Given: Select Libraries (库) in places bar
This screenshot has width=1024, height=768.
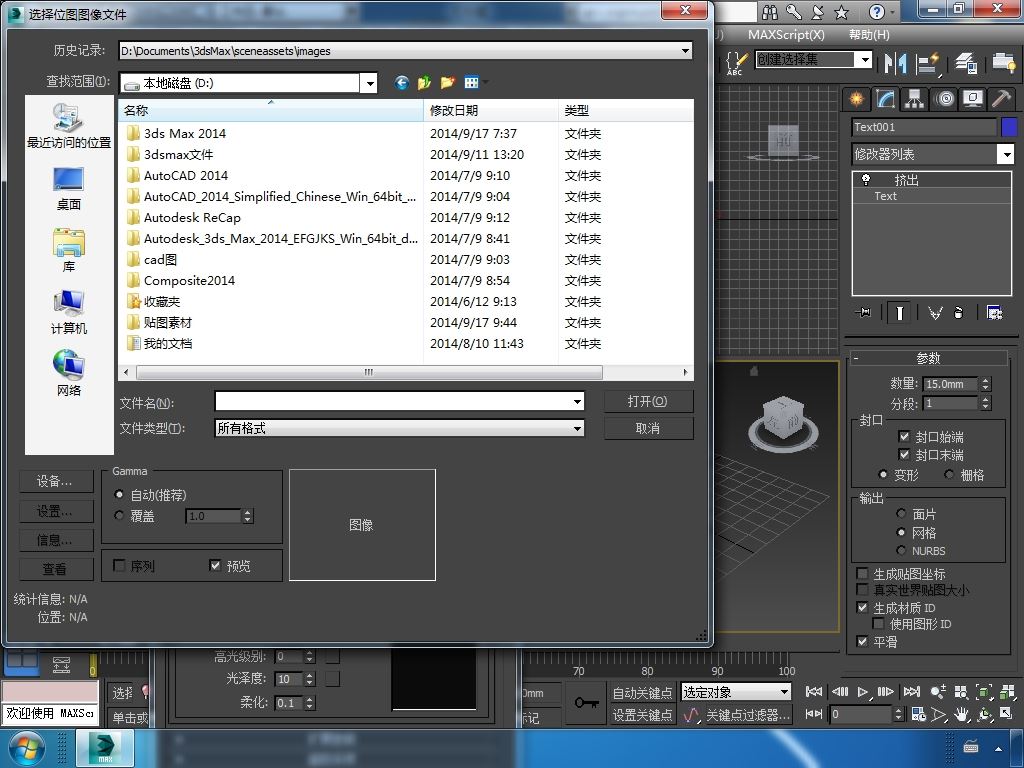Looking at the screenshot, I should [69, 250].
